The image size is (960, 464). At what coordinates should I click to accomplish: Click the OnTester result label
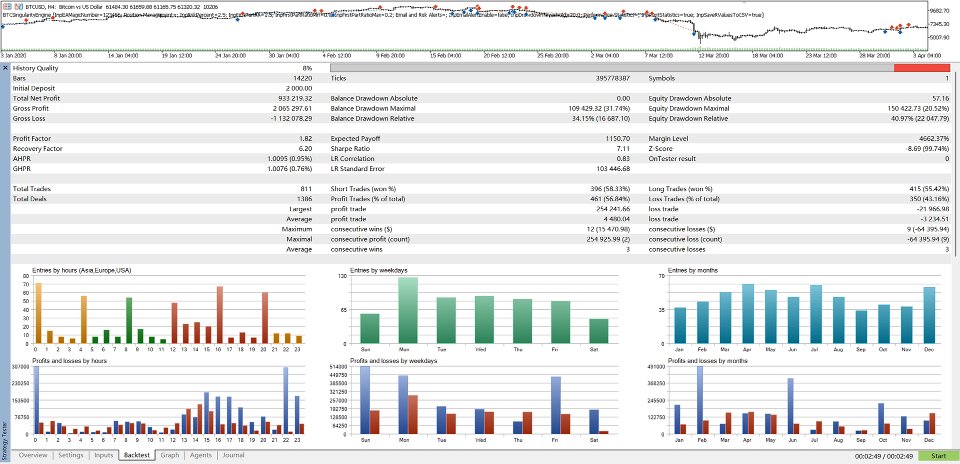coord(669,159)
